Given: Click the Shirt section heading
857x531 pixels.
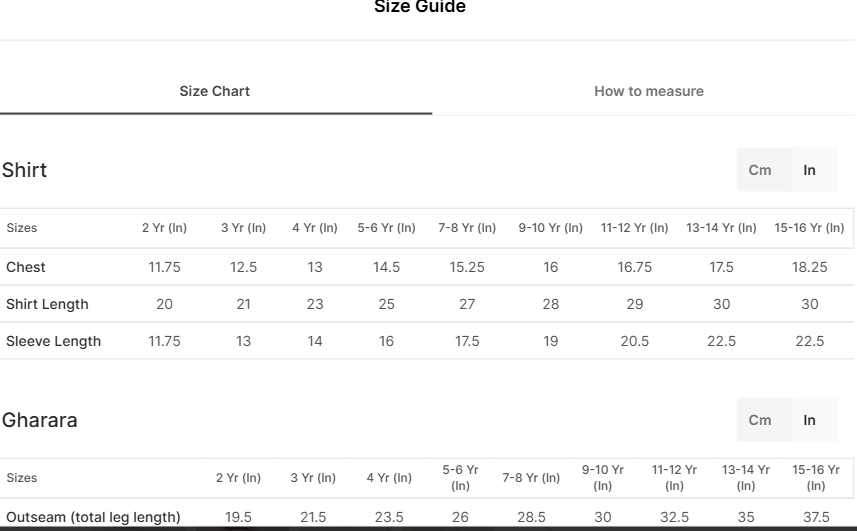Looking at the screenshot, I should tap(25, 170).
